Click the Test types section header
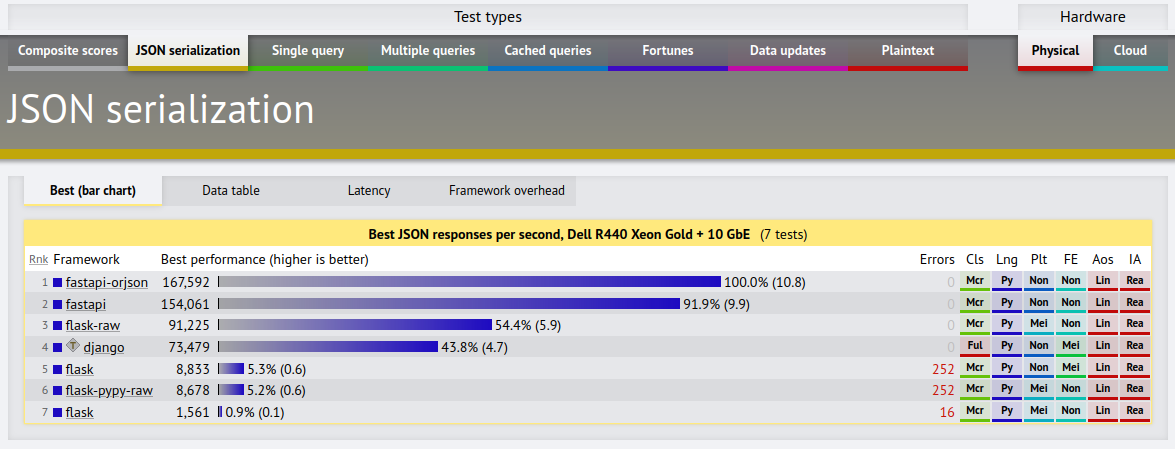Image resolution: width=1175 pixels, height=449 pixels. click(x=488, y=16)
